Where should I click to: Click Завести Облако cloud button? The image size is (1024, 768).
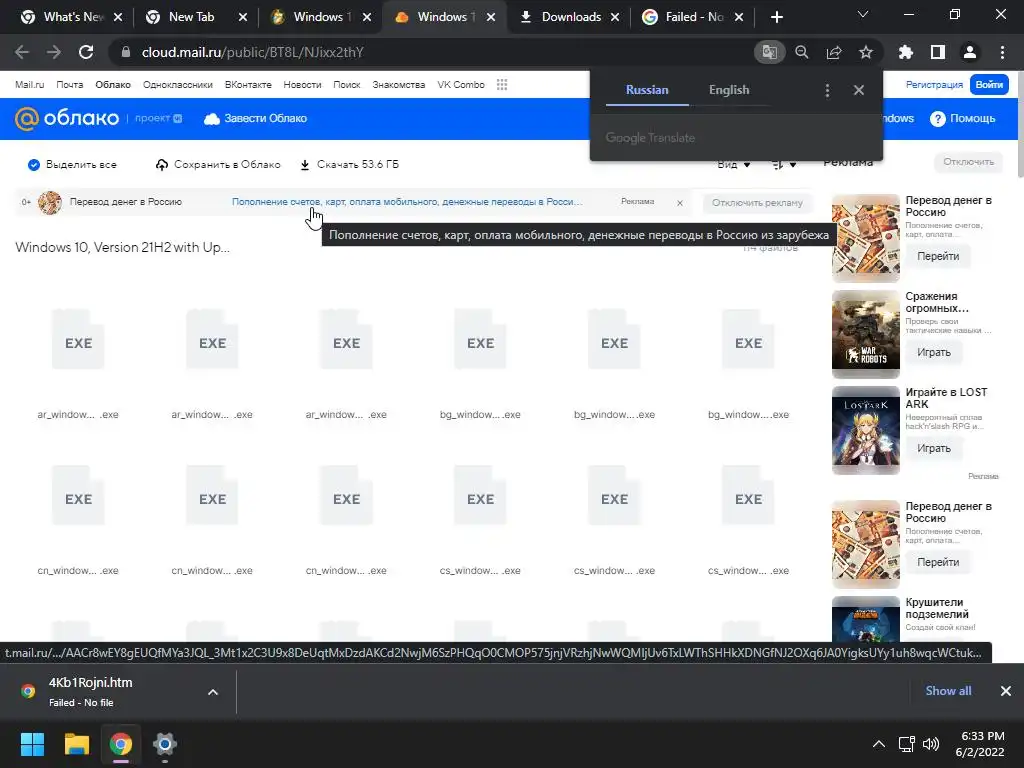(x=255, y=118)
